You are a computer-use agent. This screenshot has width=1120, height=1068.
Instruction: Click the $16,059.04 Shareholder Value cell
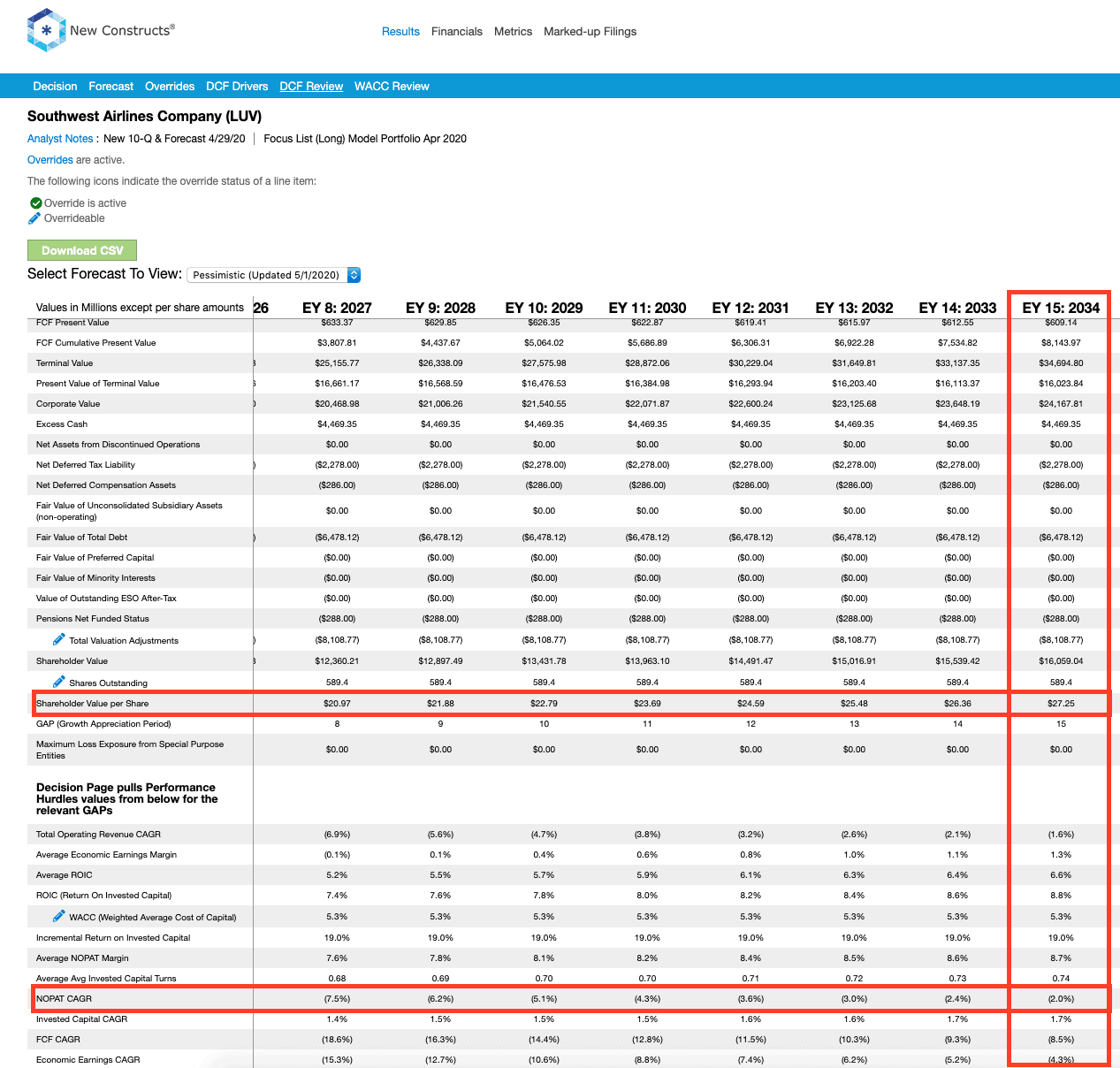pos(1061,661)
